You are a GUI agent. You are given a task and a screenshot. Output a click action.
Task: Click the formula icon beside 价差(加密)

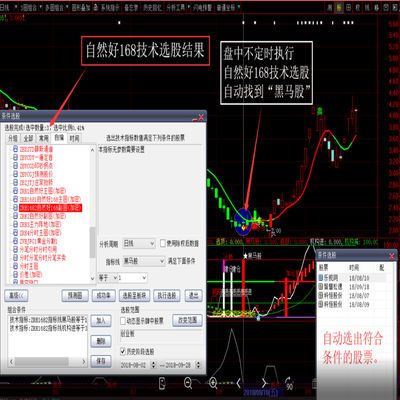click(15, 275)
